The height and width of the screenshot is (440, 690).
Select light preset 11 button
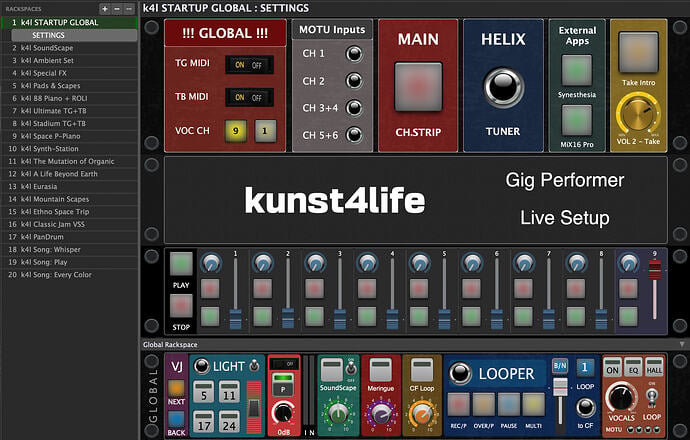(229, 392)
